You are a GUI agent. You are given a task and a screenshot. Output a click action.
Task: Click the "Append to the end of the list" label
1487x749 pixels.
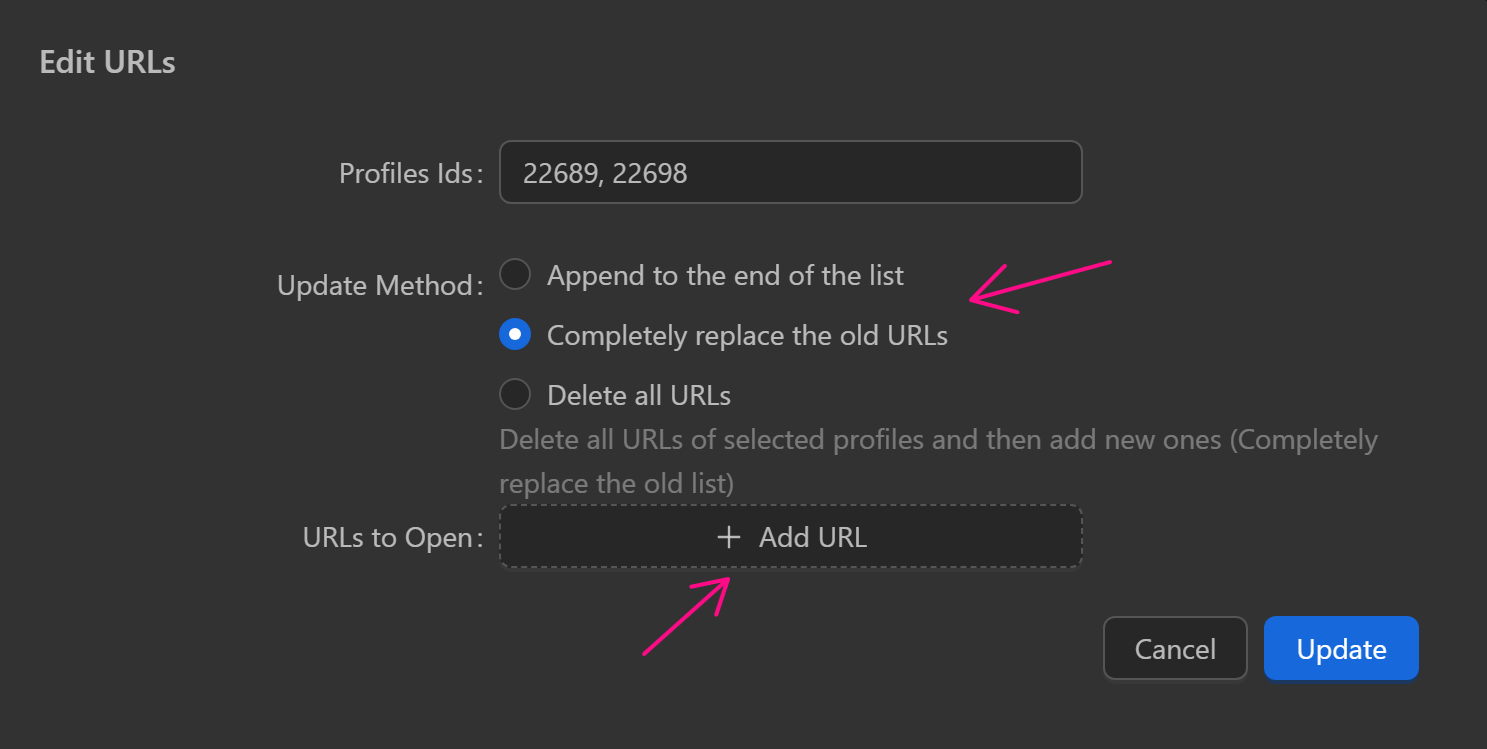(x=725, y=276)
